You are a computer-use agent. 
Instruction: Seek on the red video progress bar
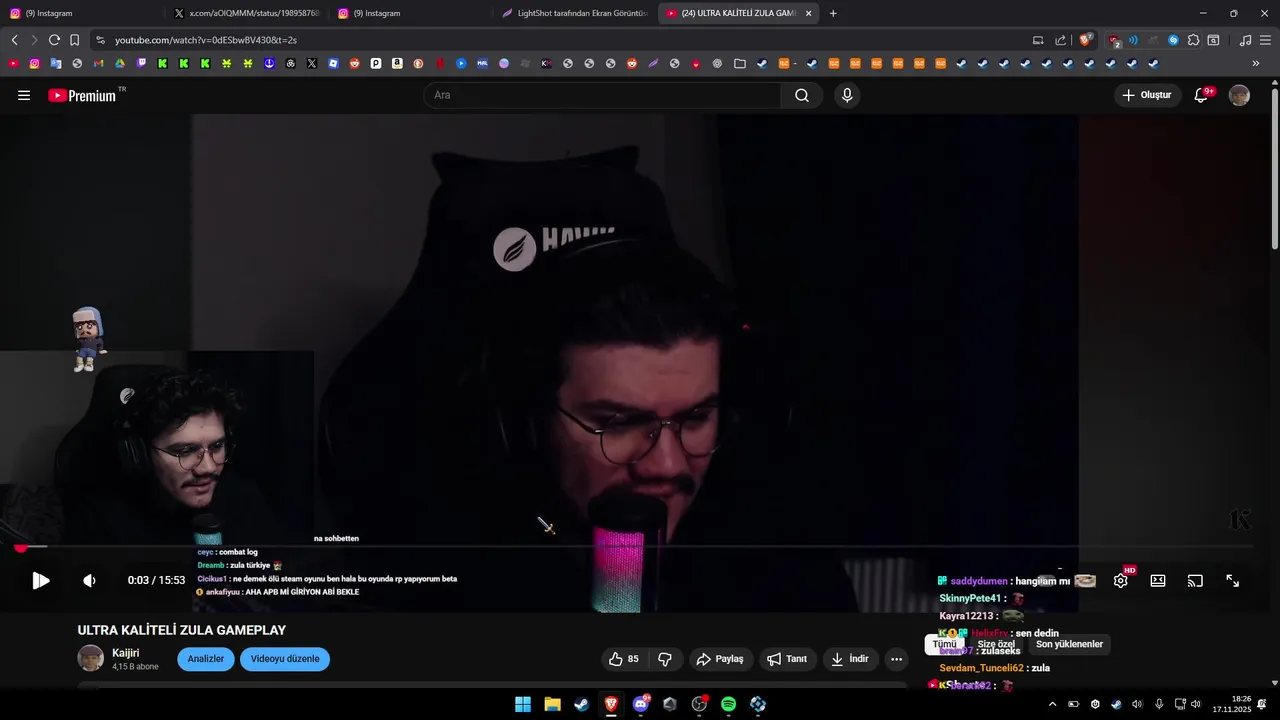[636, 547]
